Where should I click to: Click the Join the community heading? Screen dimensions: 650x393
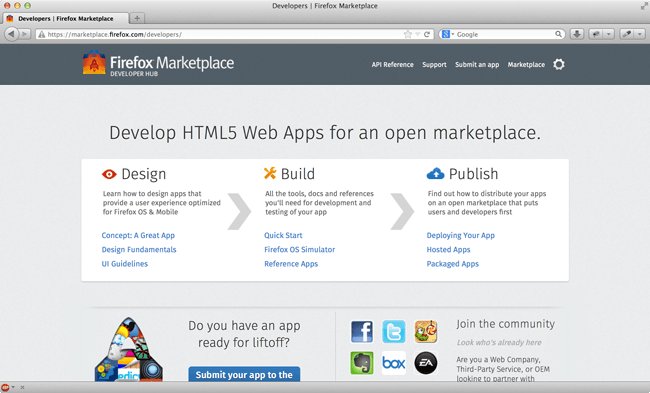tap(505, 324)
